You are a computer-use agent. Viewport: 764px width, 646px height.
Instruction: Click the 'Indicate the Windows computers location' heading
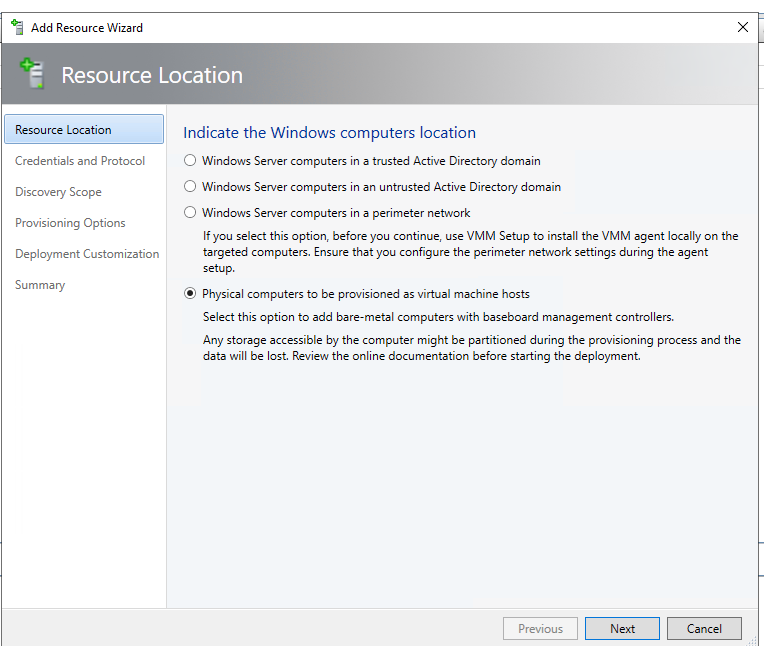click(329, 133)
